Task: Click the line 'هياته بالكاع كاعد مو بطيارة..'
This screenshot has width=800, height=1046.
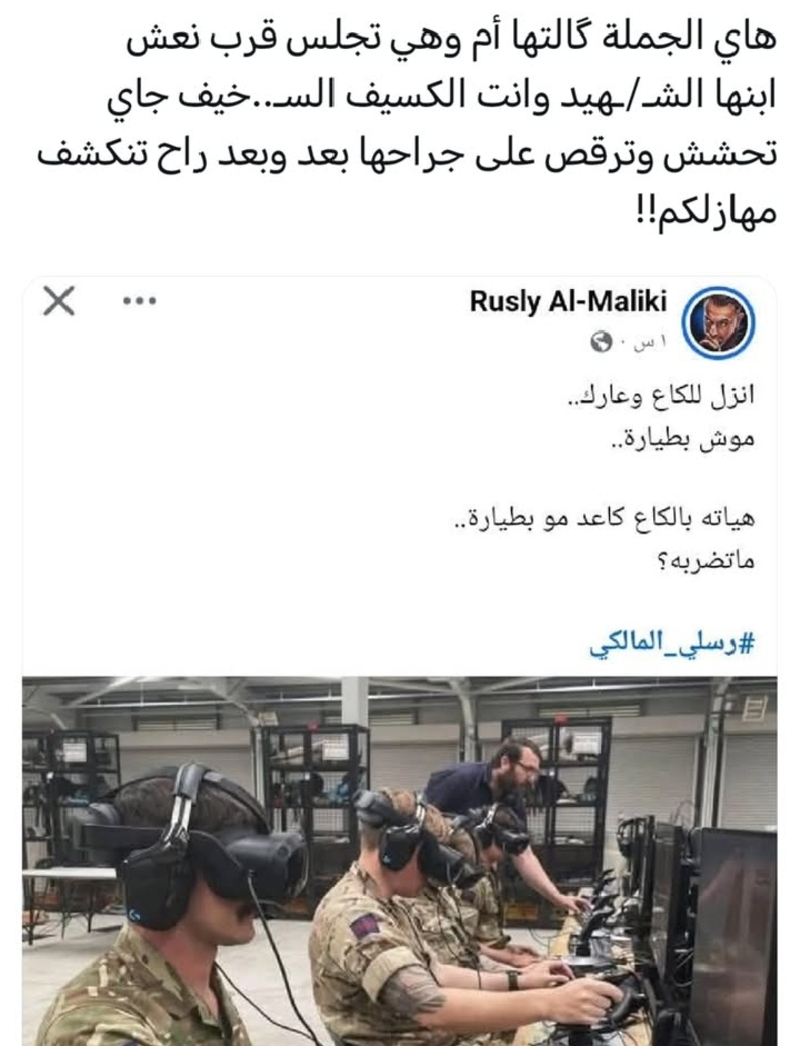Action: (604, 518)
